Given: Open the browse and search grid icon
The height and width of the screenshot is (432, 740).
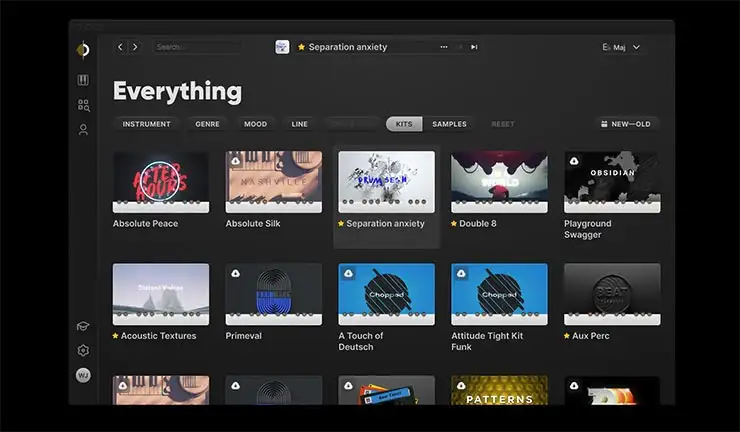Looking at the screenshot, I should [x=84, y=105].
